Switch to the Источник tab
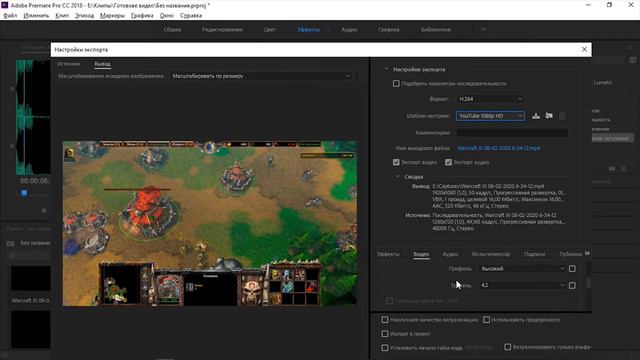 [69, 64]
